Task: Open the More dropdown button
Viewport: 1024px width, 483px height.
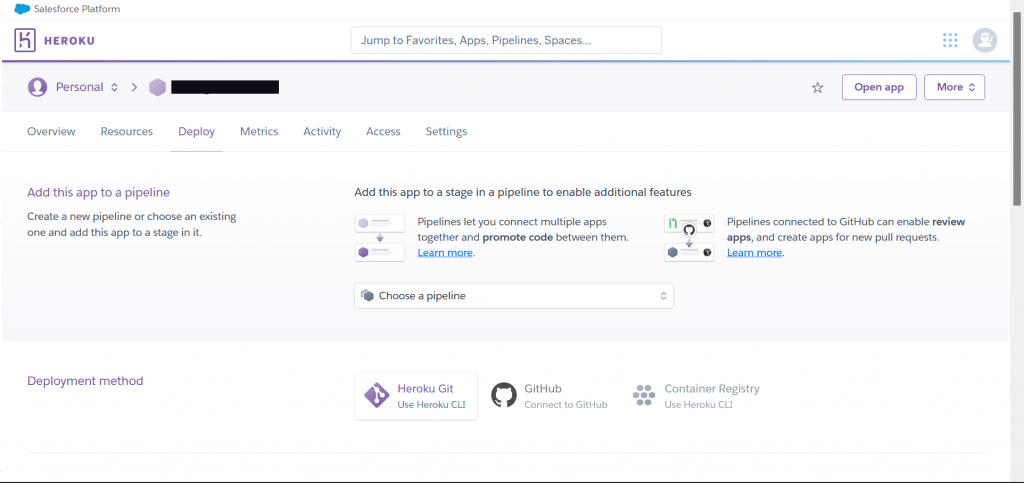Action: coord(955,87)
